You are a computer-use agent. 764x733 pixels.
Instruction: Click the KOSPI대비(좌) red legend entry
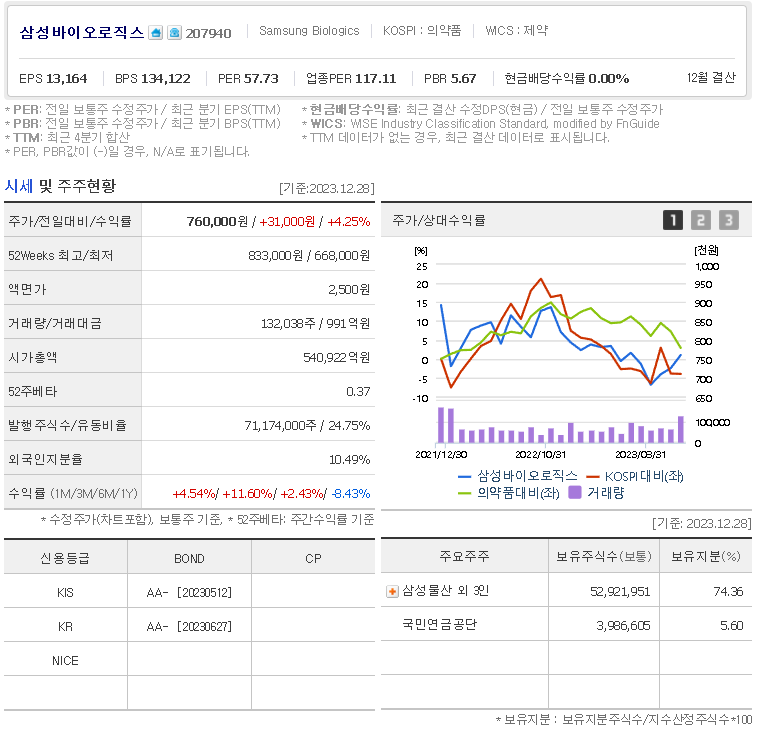click(635, 476)
